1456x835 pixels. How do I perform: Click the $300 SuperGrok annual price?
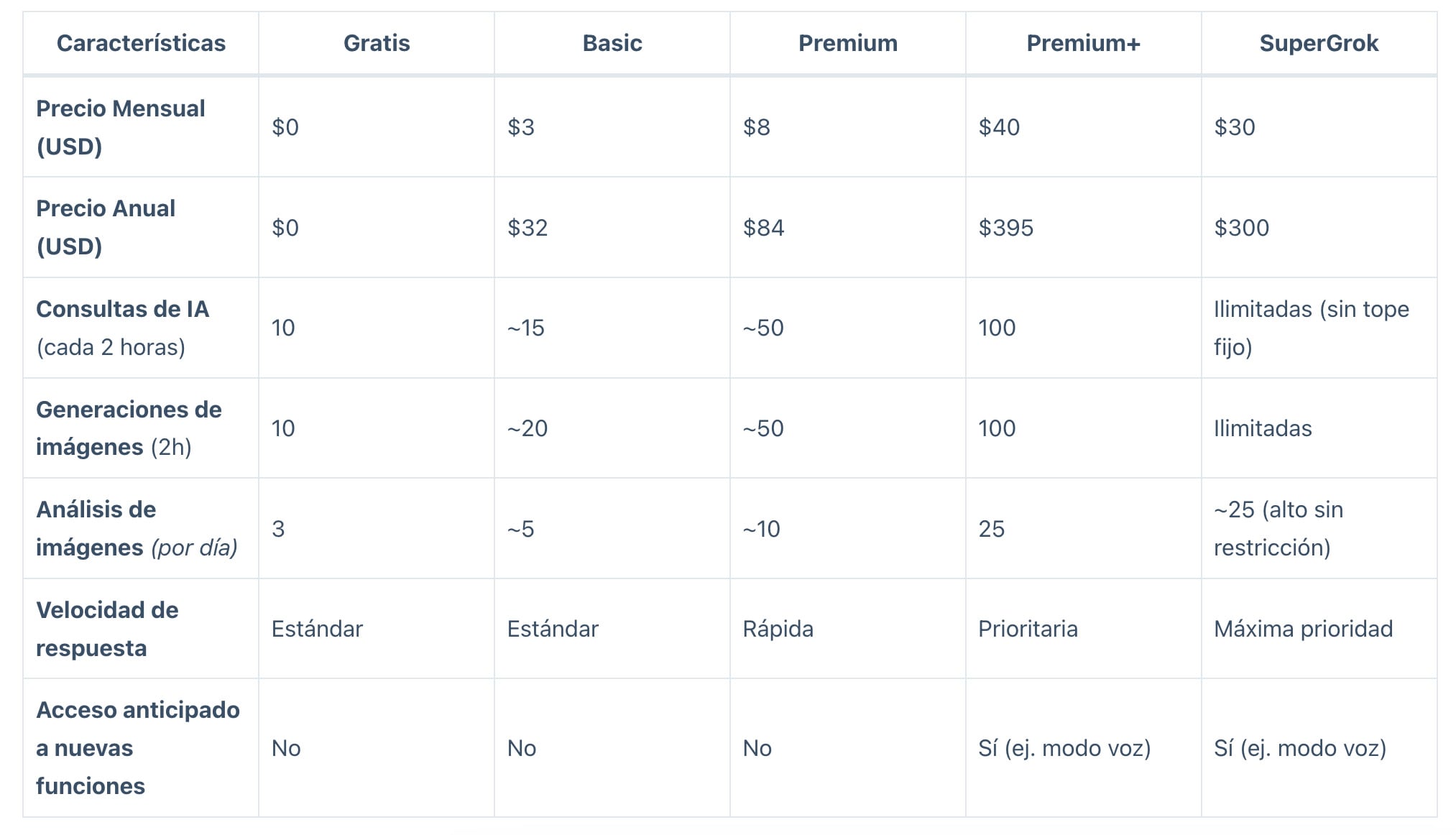1241,228
